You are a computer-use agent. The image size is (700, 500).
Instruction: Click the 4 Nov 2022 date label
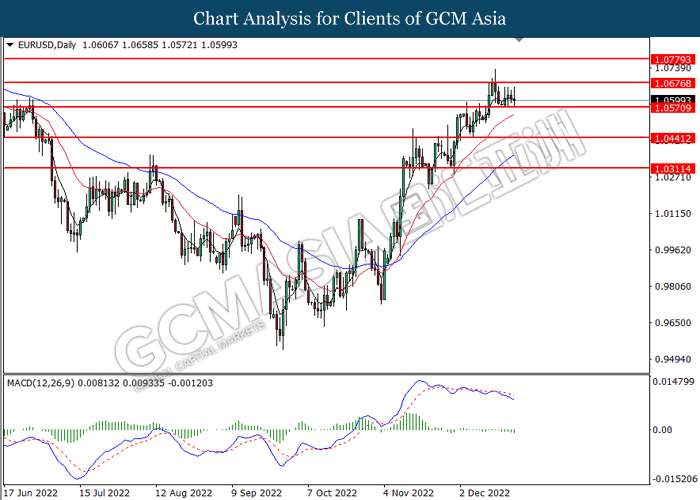(408, 493)
